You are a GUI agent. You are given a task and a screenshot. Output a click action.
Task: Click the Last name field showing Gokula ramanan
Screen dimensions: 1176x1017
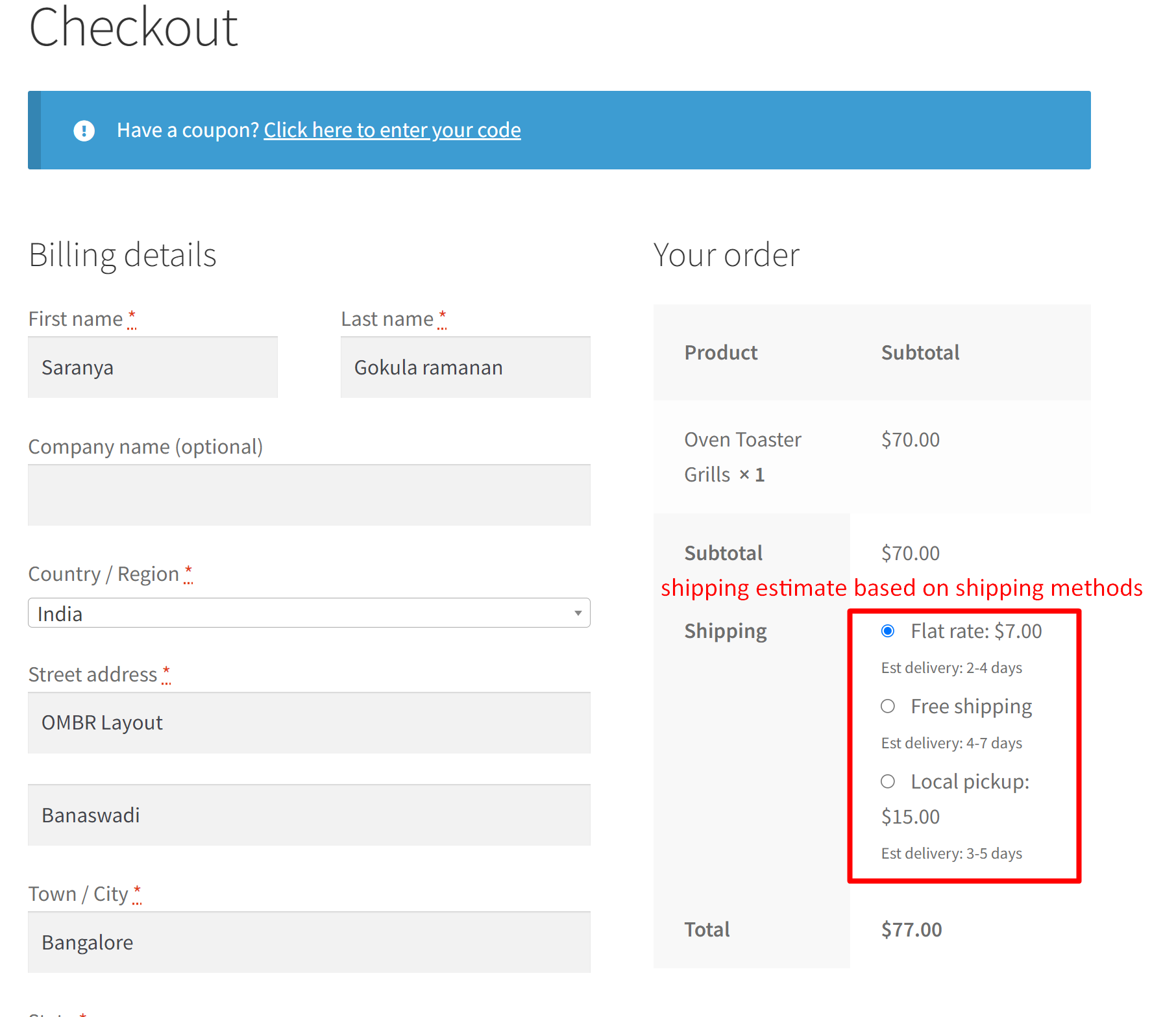(465, 367)
